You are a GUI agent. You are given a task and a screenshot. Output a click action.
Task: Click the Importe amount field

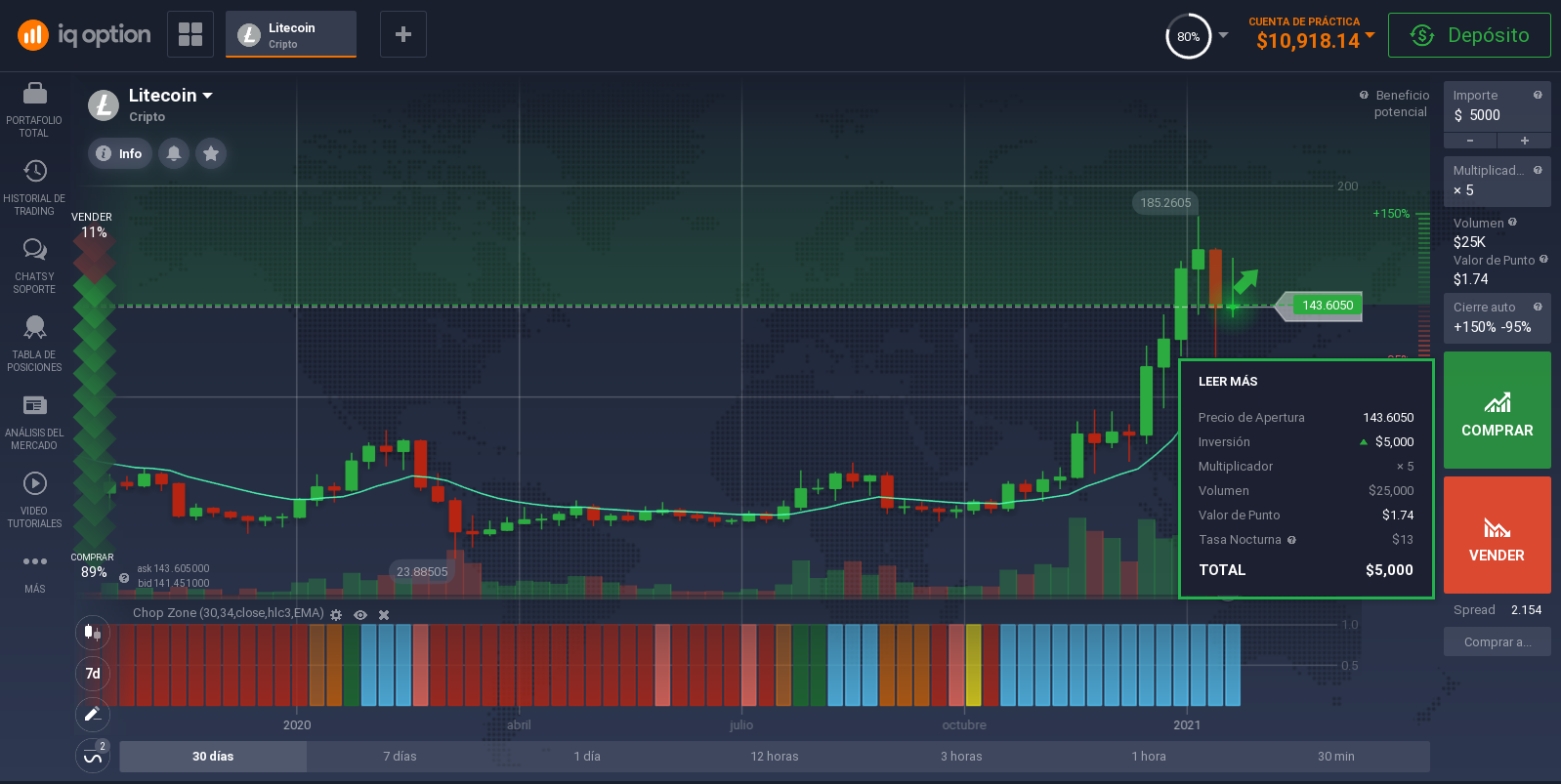(x=1495, y=115)
